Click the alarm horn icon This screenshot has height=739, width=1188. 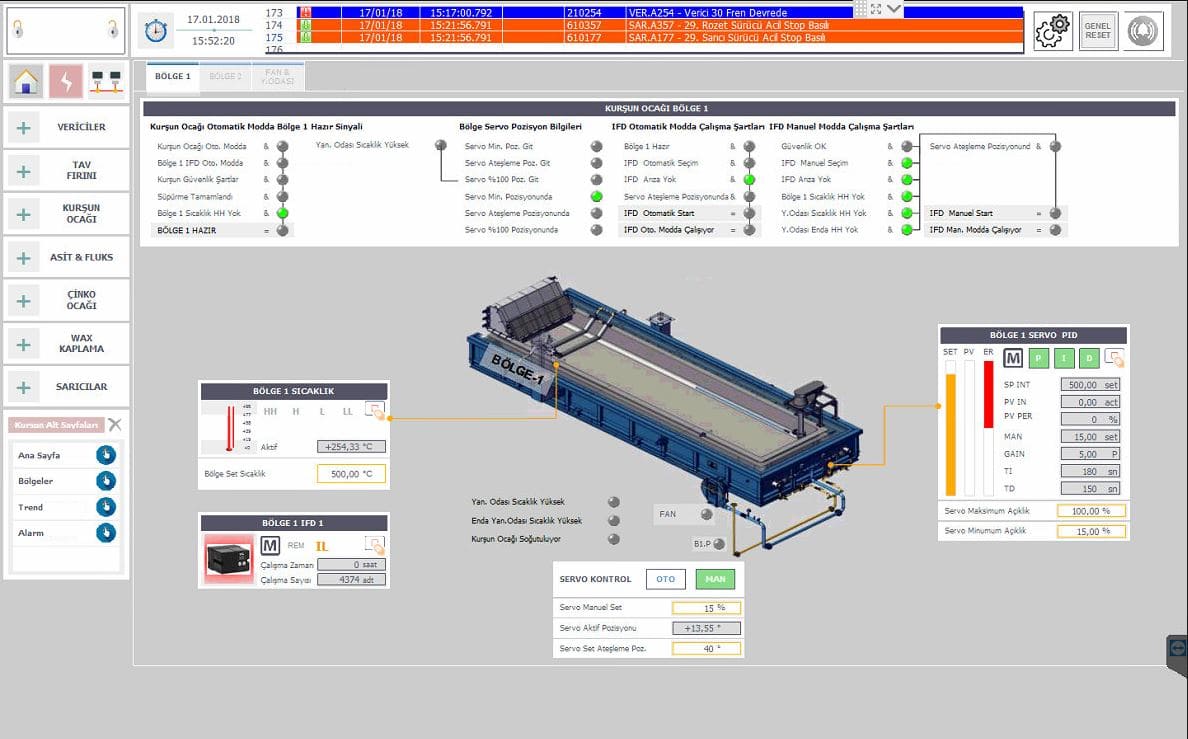[1143, 32]
